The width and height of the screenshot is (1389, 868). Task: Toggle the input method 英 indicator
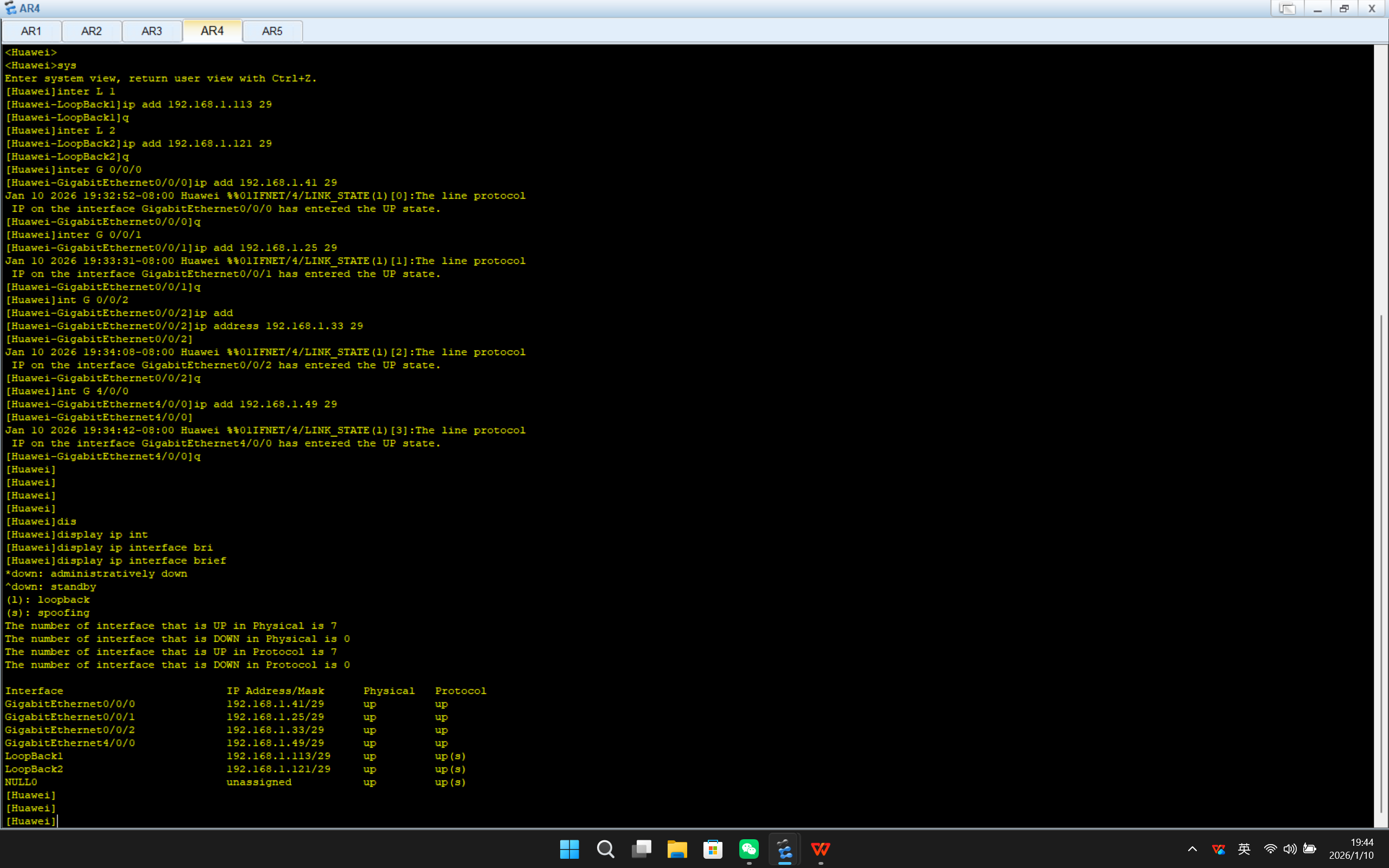click(1244, 849)
